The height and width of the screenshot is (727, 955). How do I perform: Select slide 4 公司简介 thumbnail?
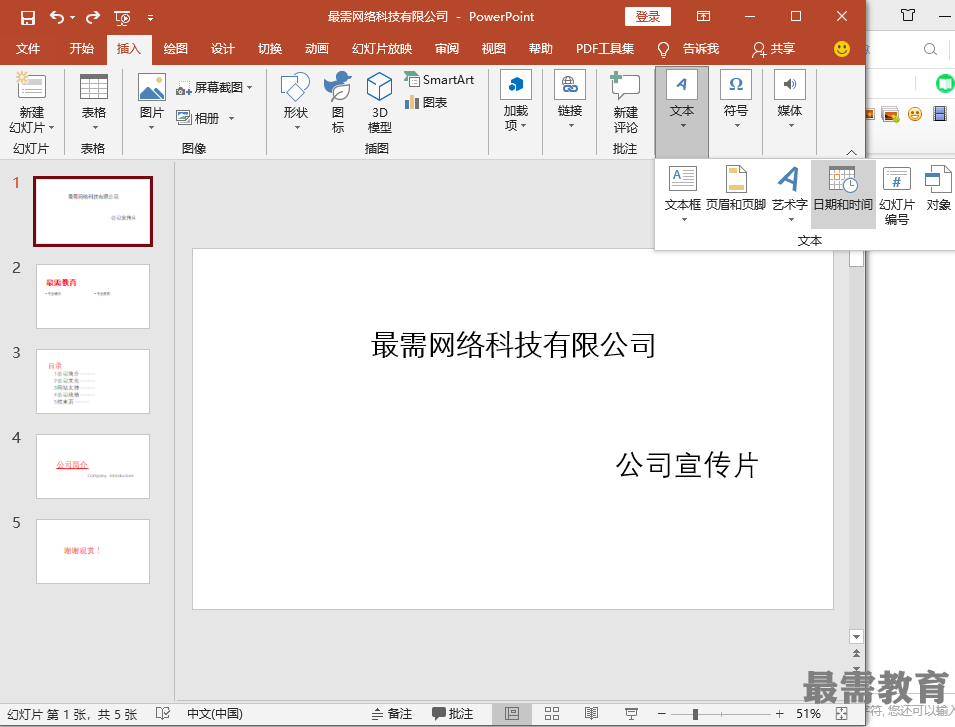(x=93, y=466)
